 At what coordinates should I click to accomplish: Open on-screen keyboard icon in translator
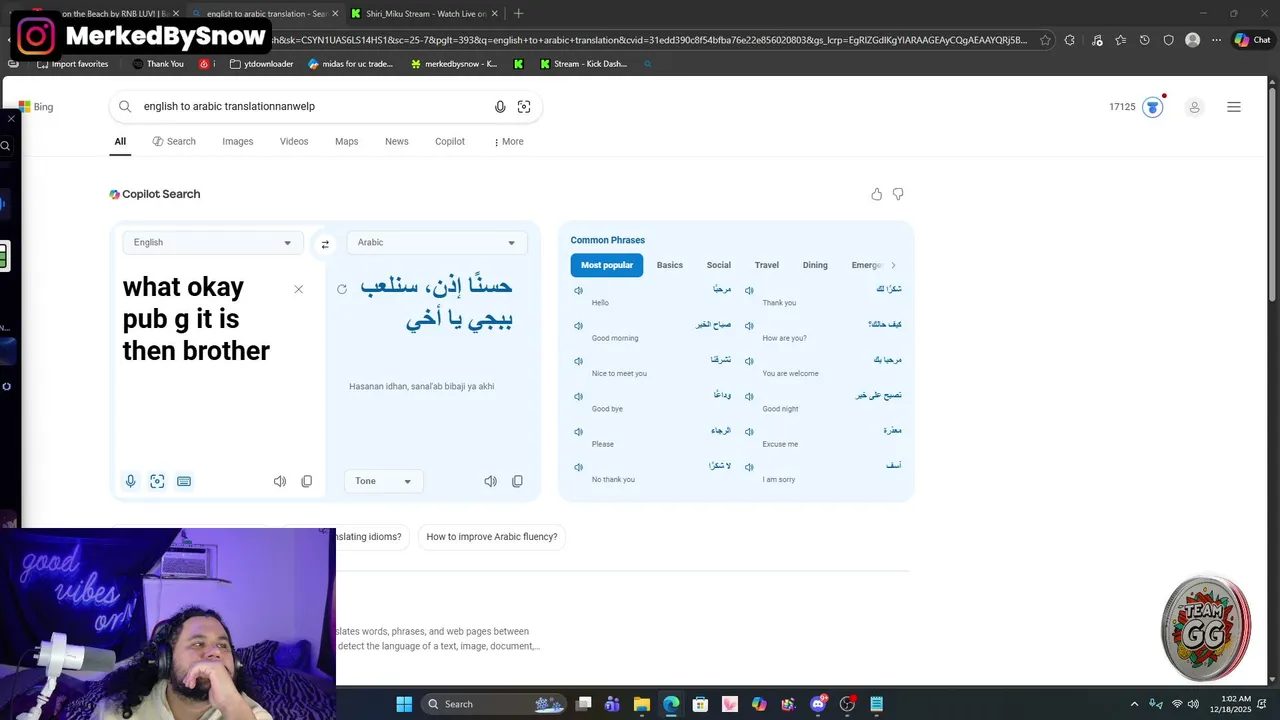pos(184,481)
